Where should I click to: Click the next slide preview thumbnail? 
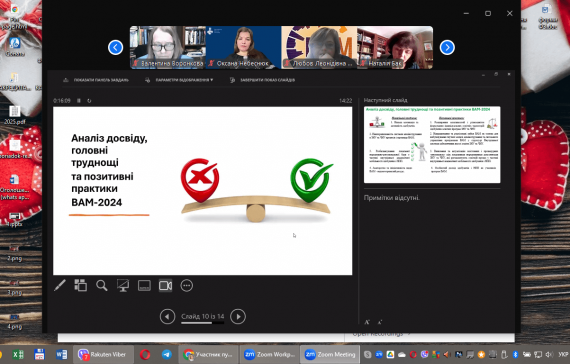pos(432,144)
